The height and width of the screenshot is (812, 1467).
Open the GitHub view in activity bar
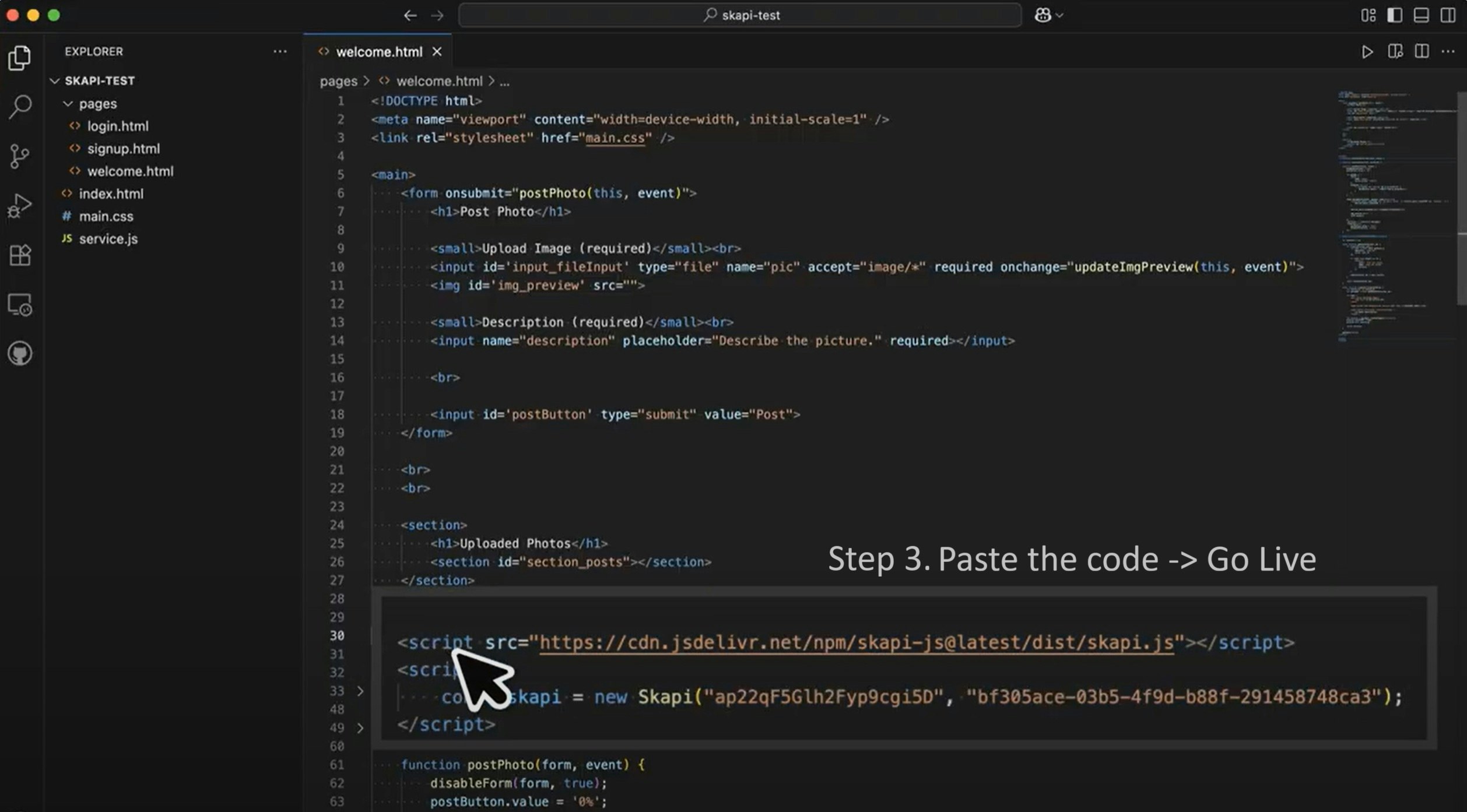coord(20,354)
